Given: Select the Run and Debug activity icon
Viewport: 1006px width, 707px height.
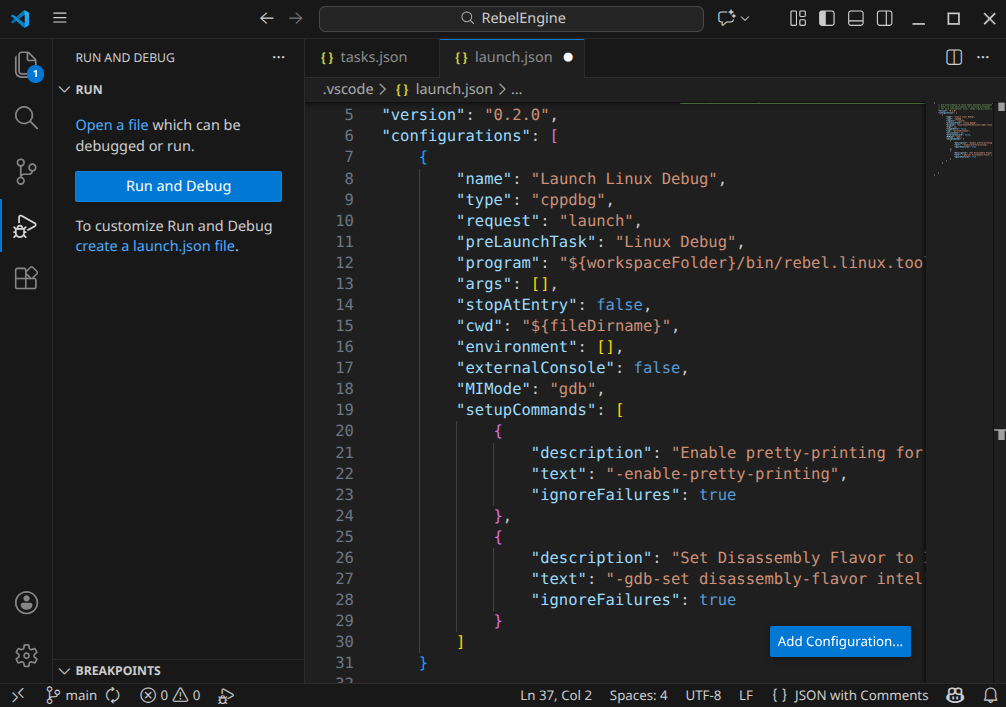Looking at the screenshot, I should 26,226.
